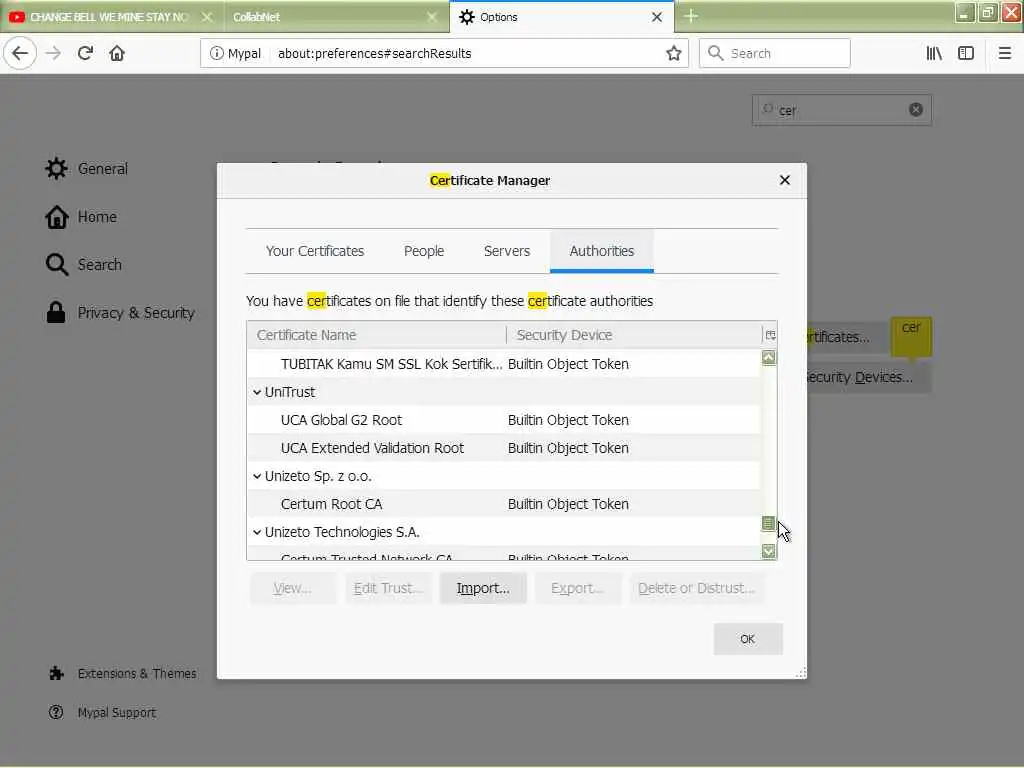The width and height of the screenshot is (1024, 768).
Task: Collapse the Unizeto Technologies S.A. group
Action: point(257,533)
